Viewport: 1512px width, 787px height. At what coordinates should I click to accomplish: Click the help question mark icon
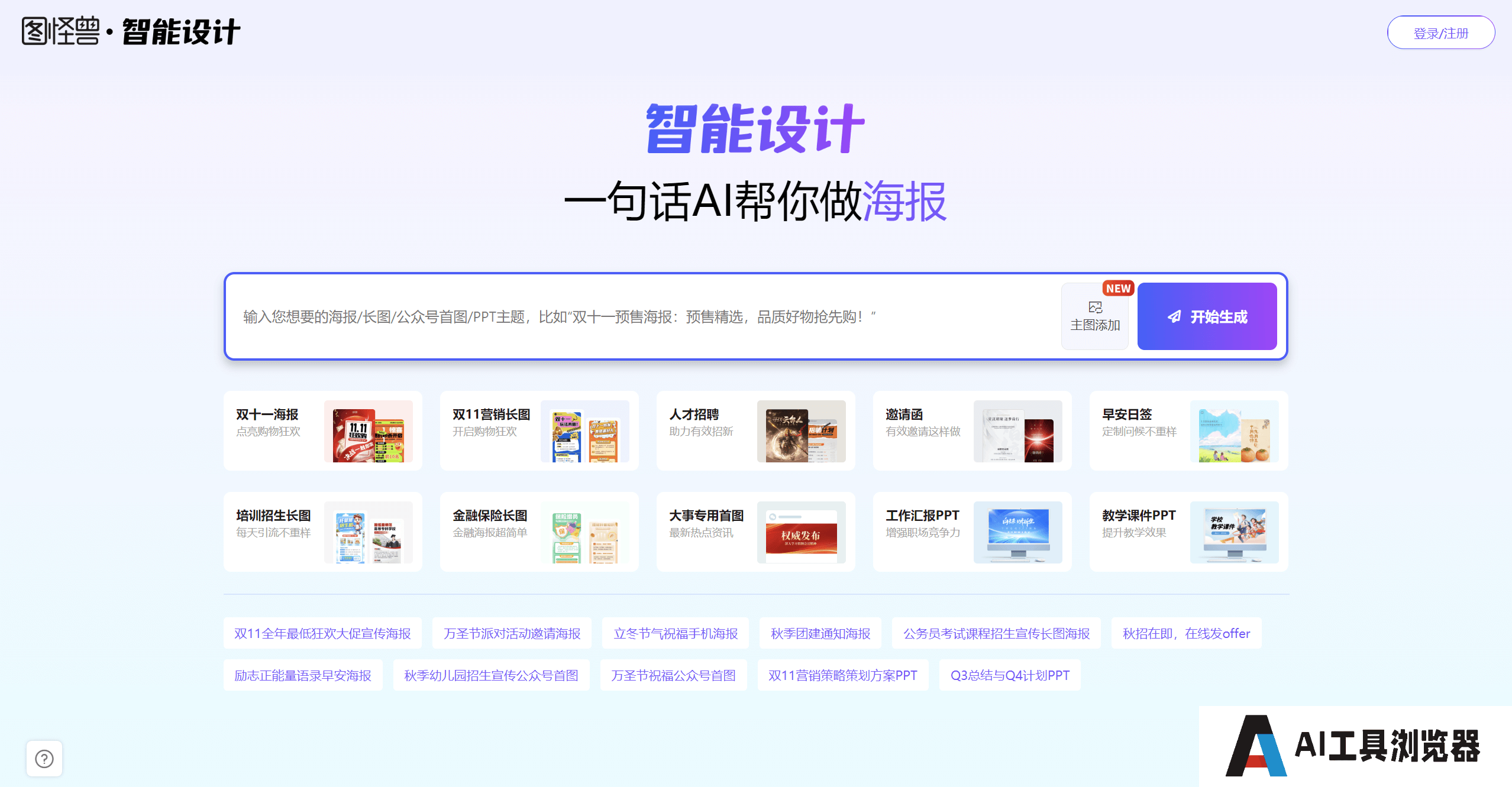pyautogui.click(x=44, y=758)
